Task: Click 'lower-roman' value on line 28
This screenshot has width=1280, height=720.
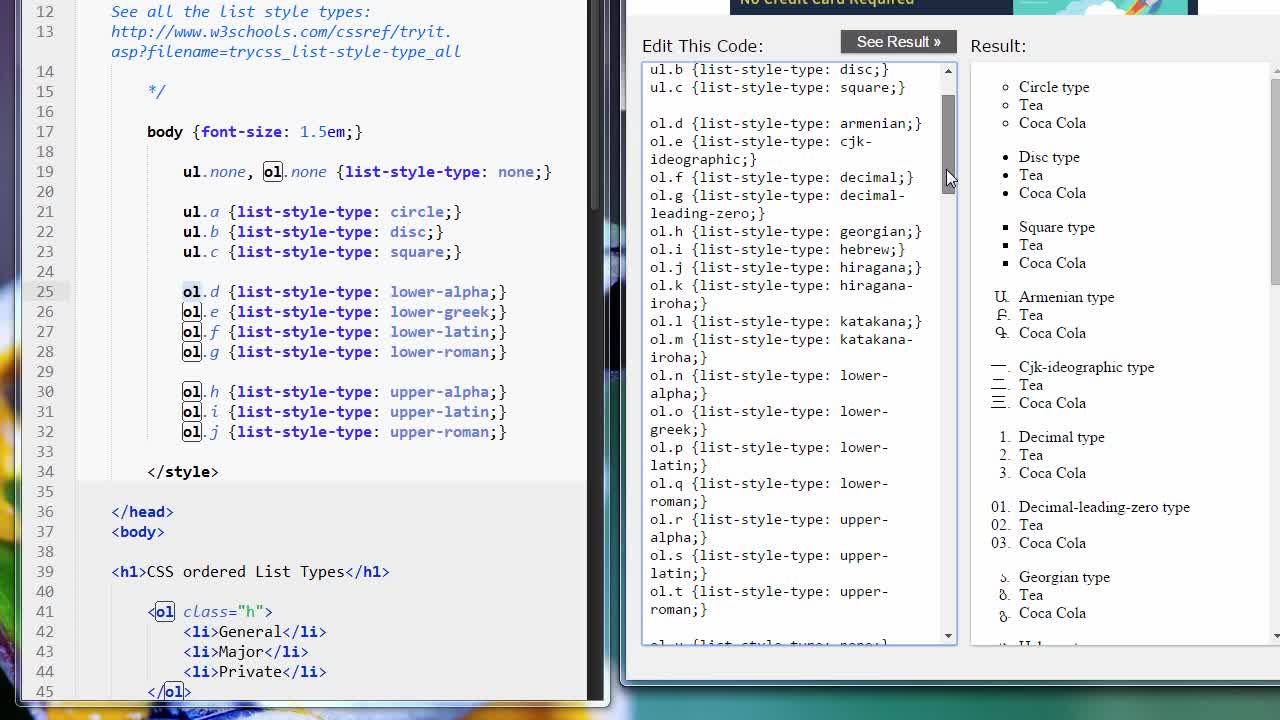Action: pos(439,352)
